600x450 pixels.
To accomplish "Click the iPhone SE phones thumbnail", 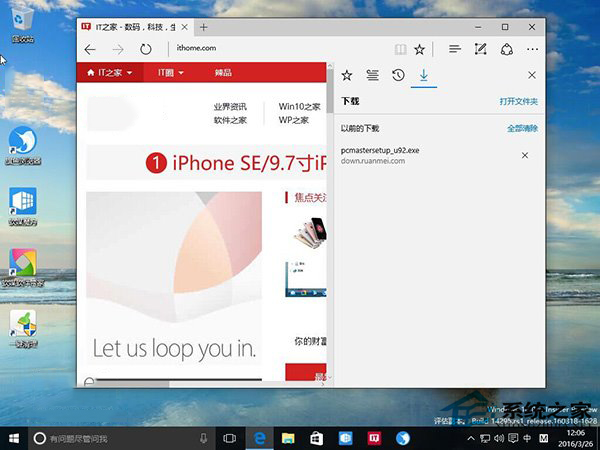I will pyautogui.click(x=310, y=233).
